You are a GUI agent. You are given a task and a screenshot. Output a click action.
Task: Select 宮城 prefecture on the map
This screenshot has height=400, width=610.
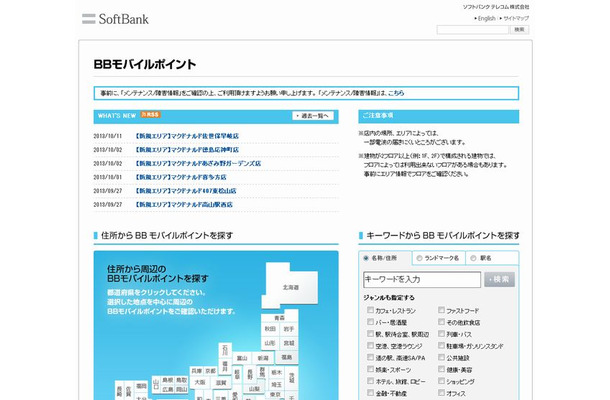point(289,343)
